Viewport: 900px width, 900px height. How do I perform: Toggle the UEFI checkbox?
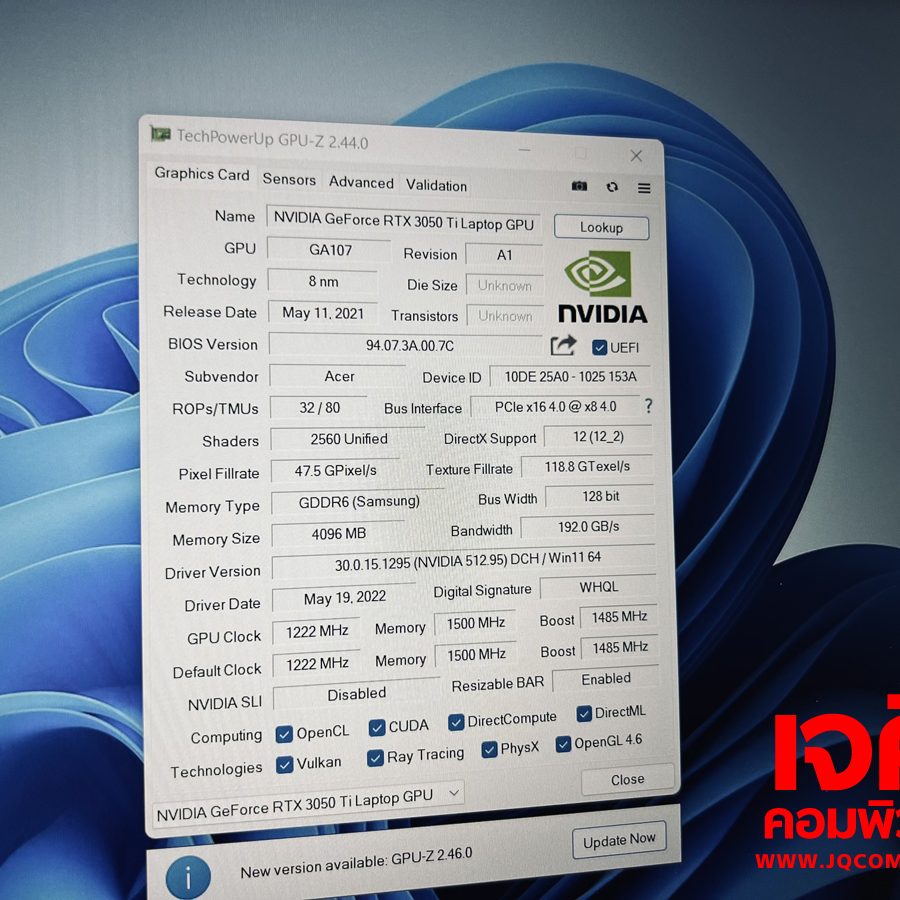pyautogui.click(x=599, y=347)
